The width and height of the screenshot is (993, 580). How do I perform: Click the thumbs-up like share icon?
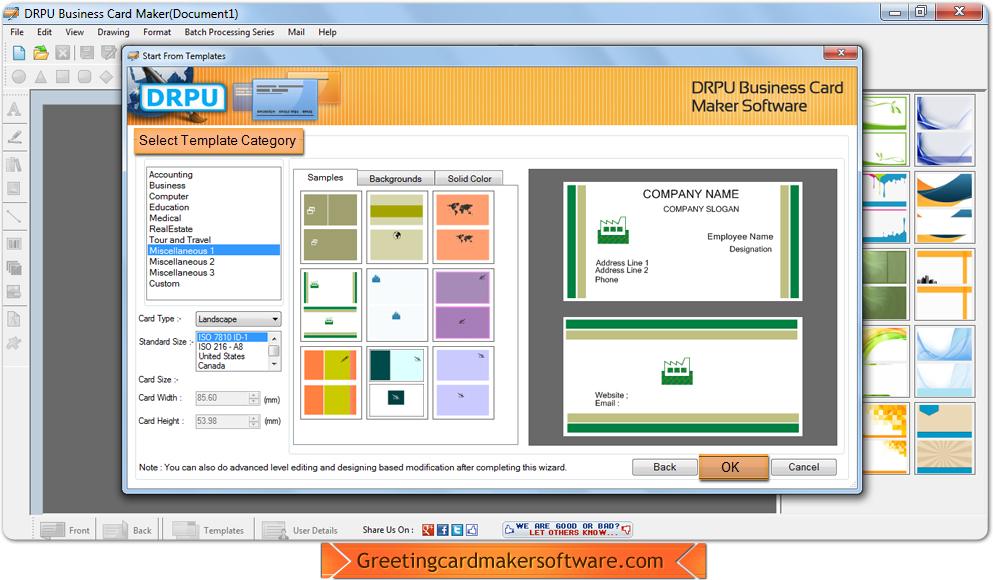[472, 530]
